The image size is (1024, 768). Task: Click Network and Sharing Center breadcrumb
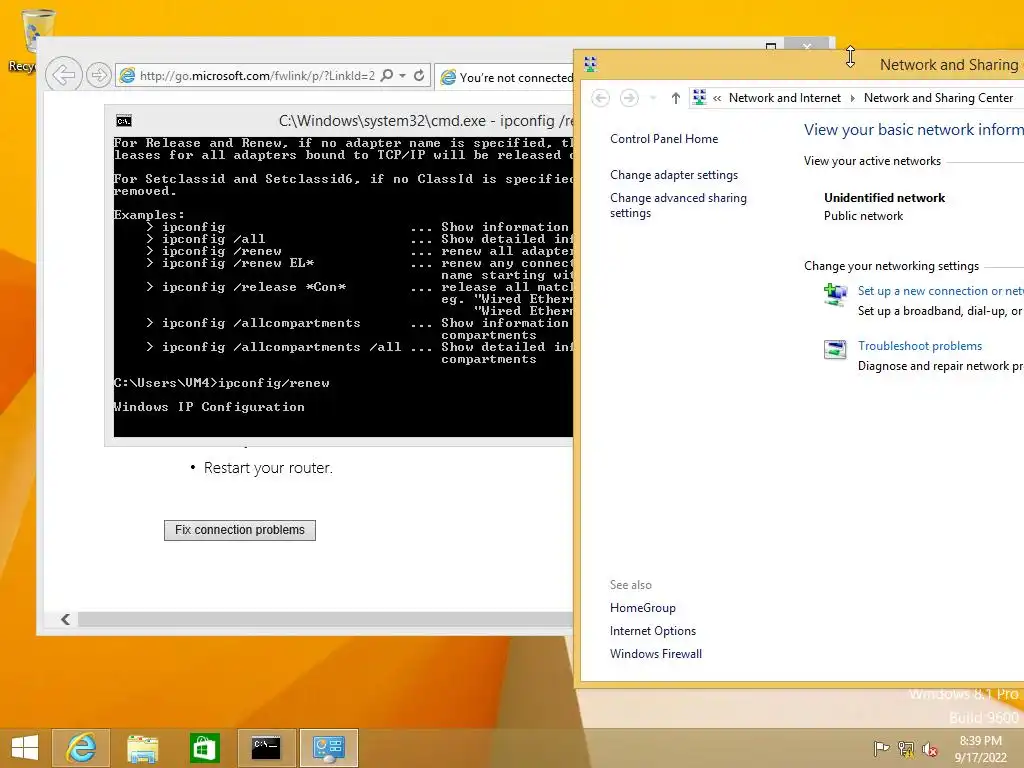click(938, 98)
